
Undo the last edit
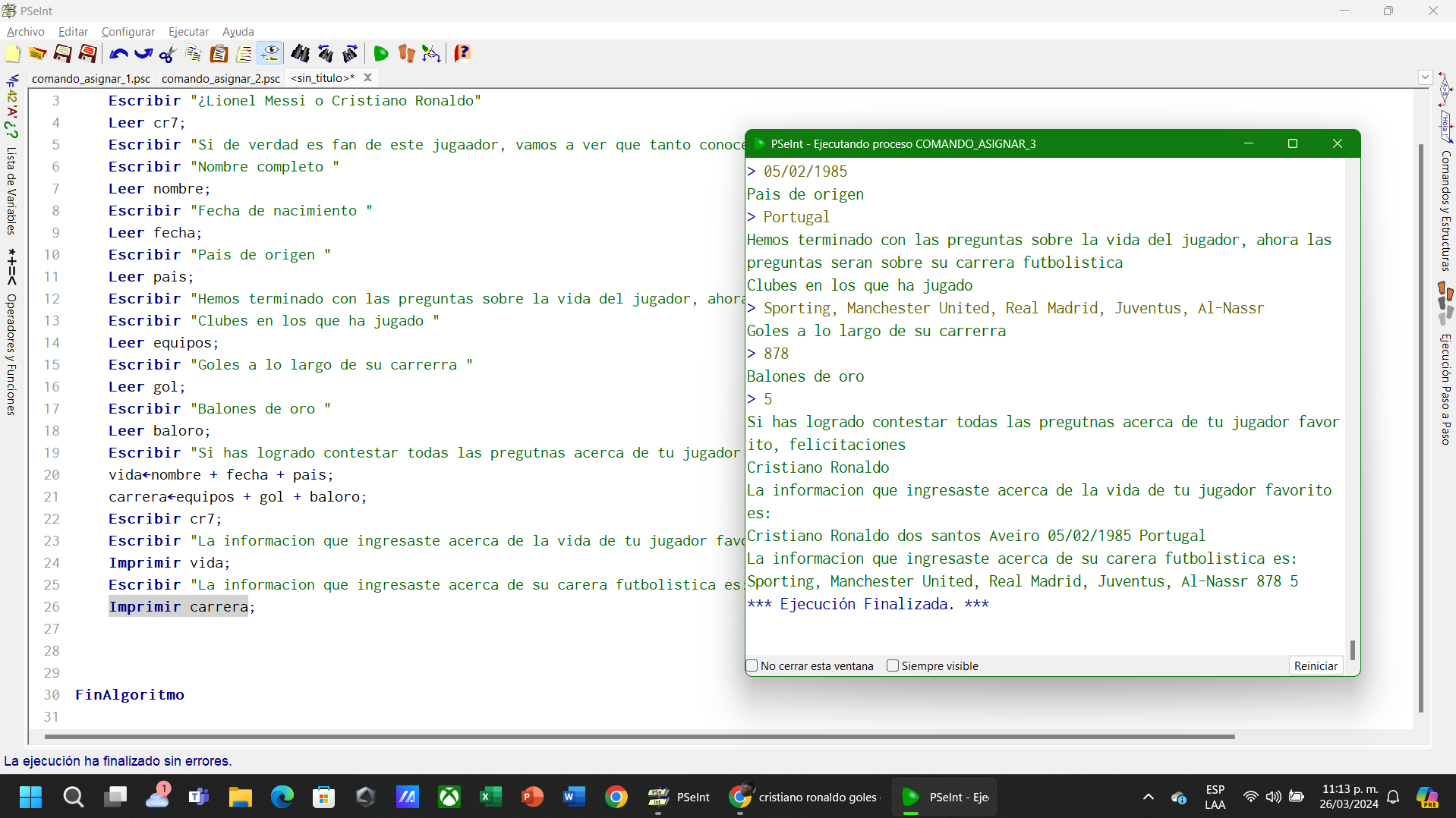click(118, 53)
